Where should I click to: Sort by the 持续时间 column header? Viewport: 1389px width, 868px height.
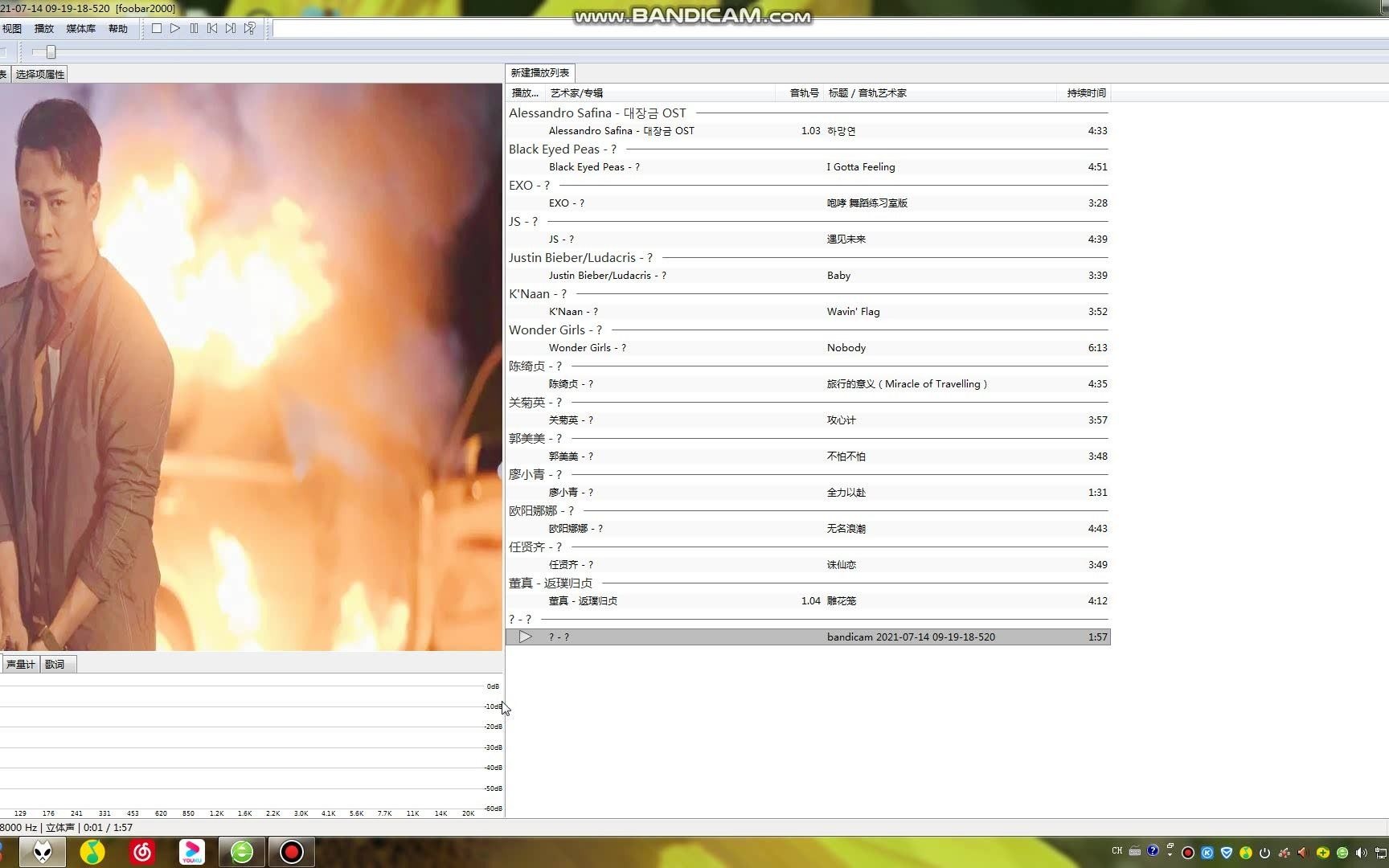(1084, 93)
